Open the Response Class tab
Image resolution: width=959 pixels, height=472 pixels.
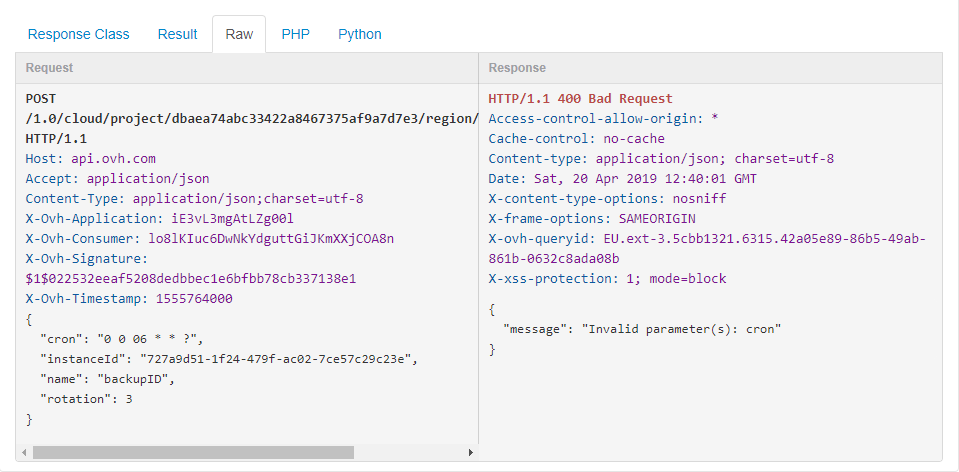click(x=78, y=34)
